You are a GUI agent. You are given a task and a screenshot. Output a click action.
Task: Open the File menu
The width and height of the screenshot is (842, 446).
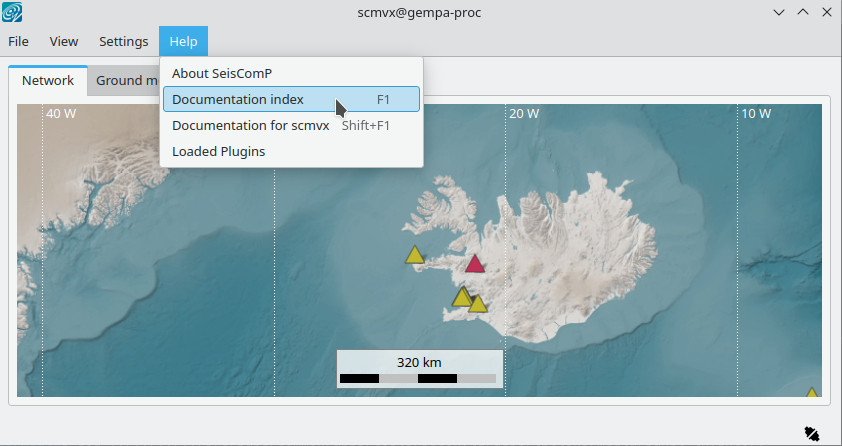pos(19,42)
